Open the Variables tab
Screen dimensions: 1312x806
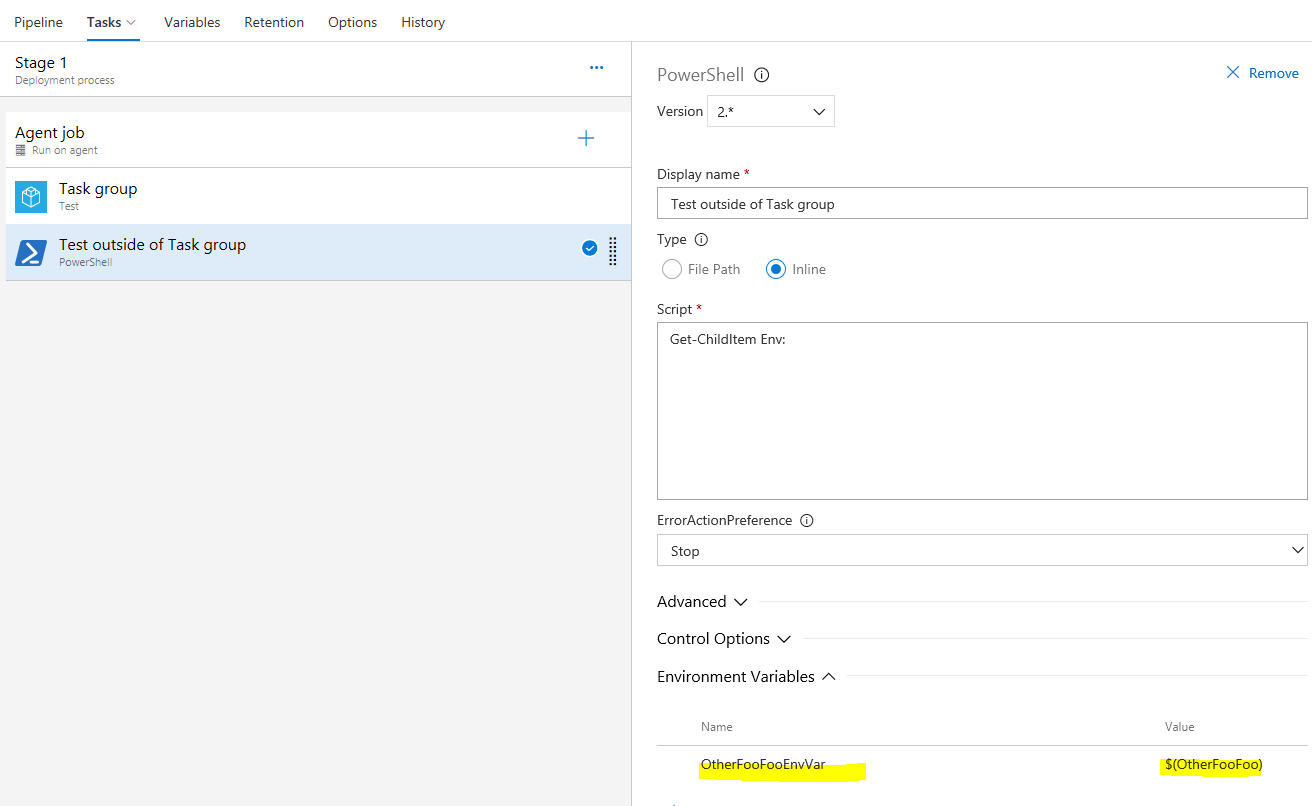(x=192, y=22)
